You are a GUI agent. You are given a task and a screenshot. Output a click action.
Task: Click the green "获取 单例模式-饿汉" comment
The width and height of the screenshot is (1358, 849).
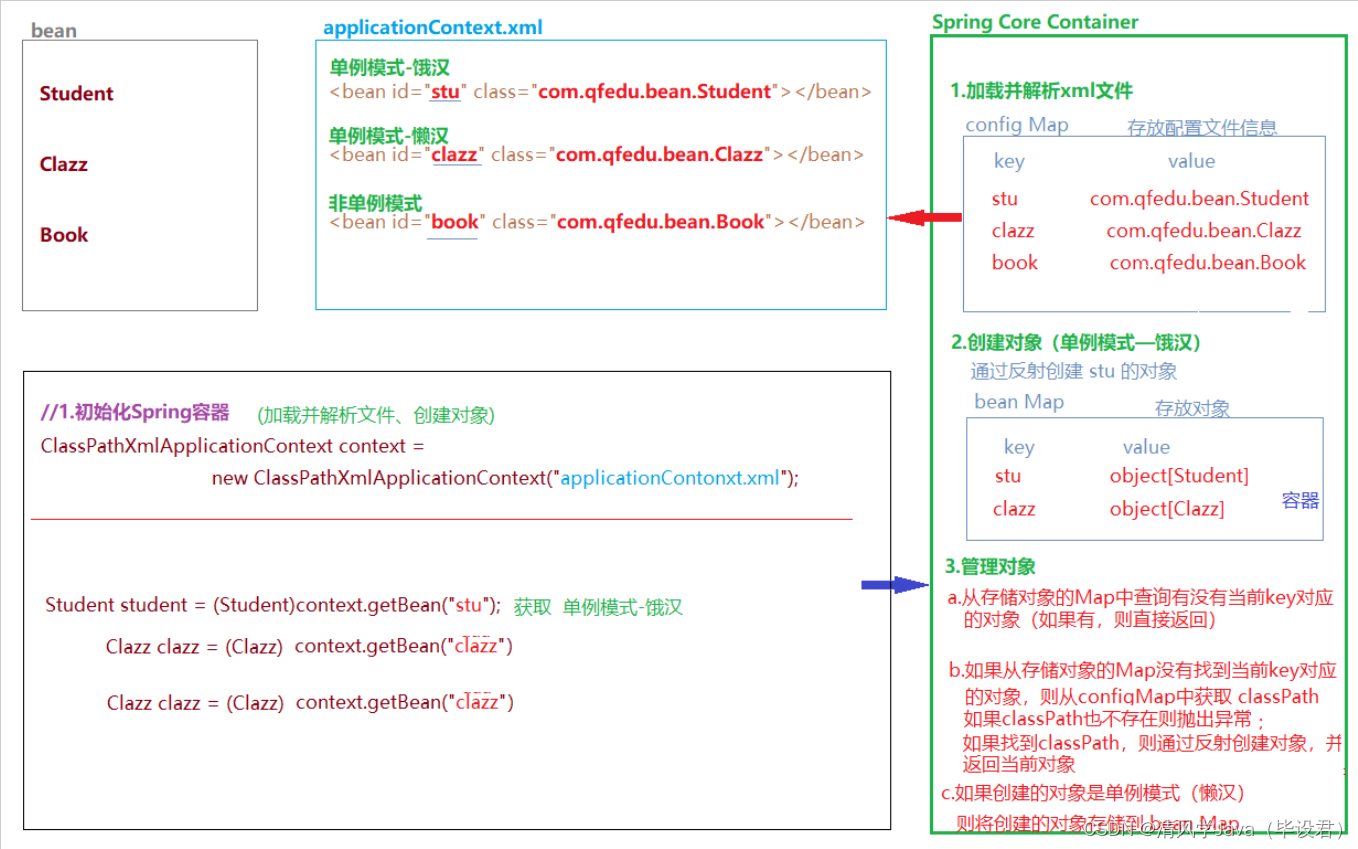[x=598, y=607]
